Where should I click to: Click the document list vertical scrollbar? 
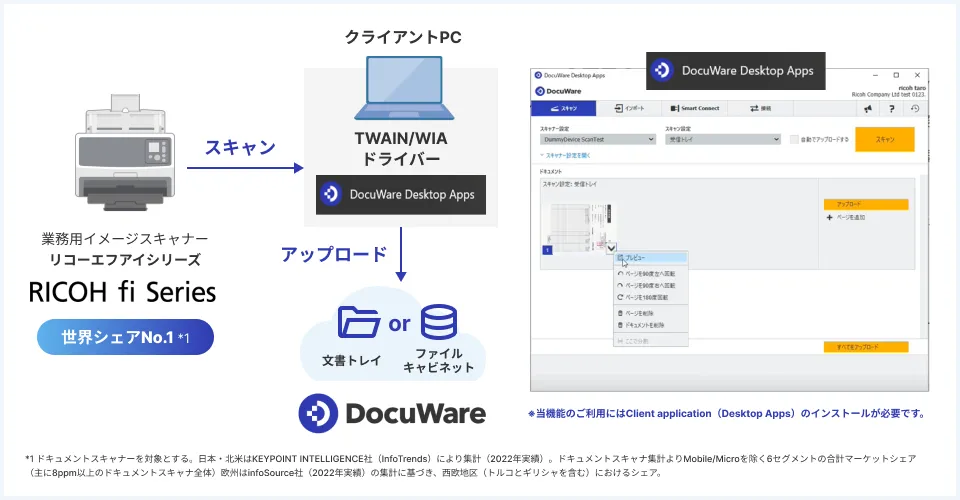(924, 257)
